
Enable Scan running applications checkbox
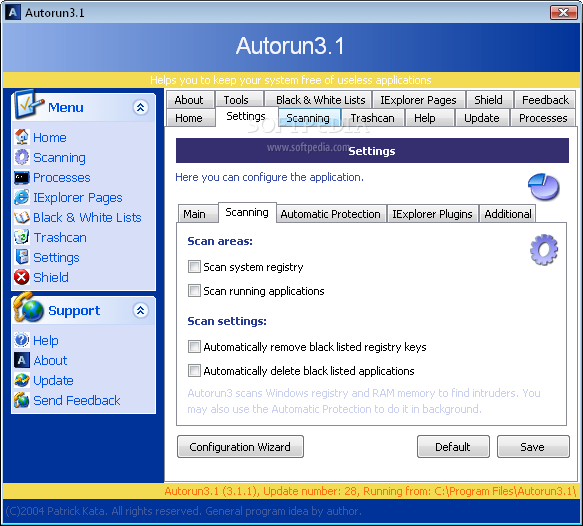[194, 290]
